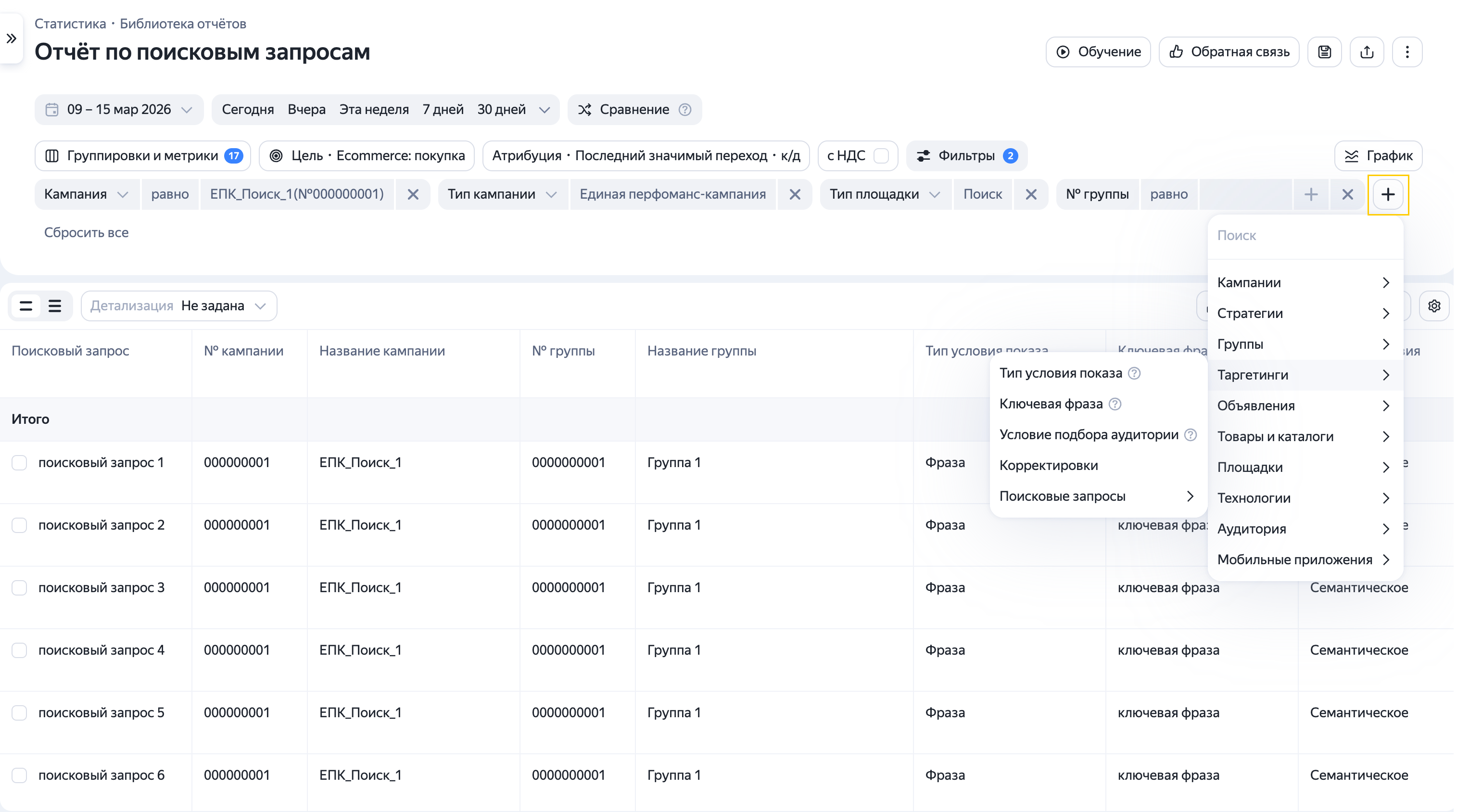Add a value to № группы filter
Viewport: 1457px width, 812px height.
click(x=1311, y=194)
